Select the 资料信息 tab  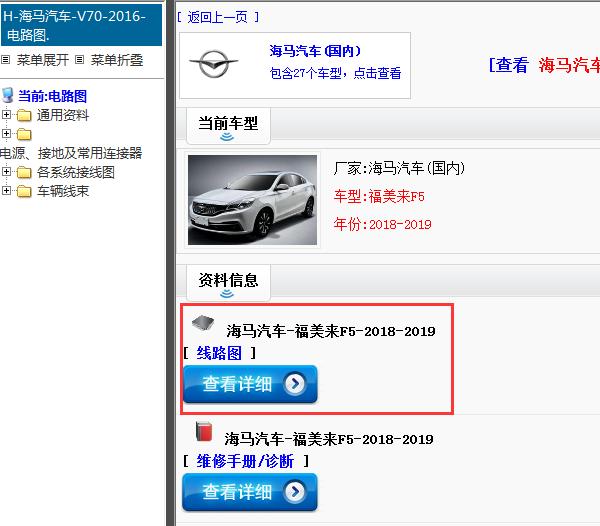coord(228,283)
